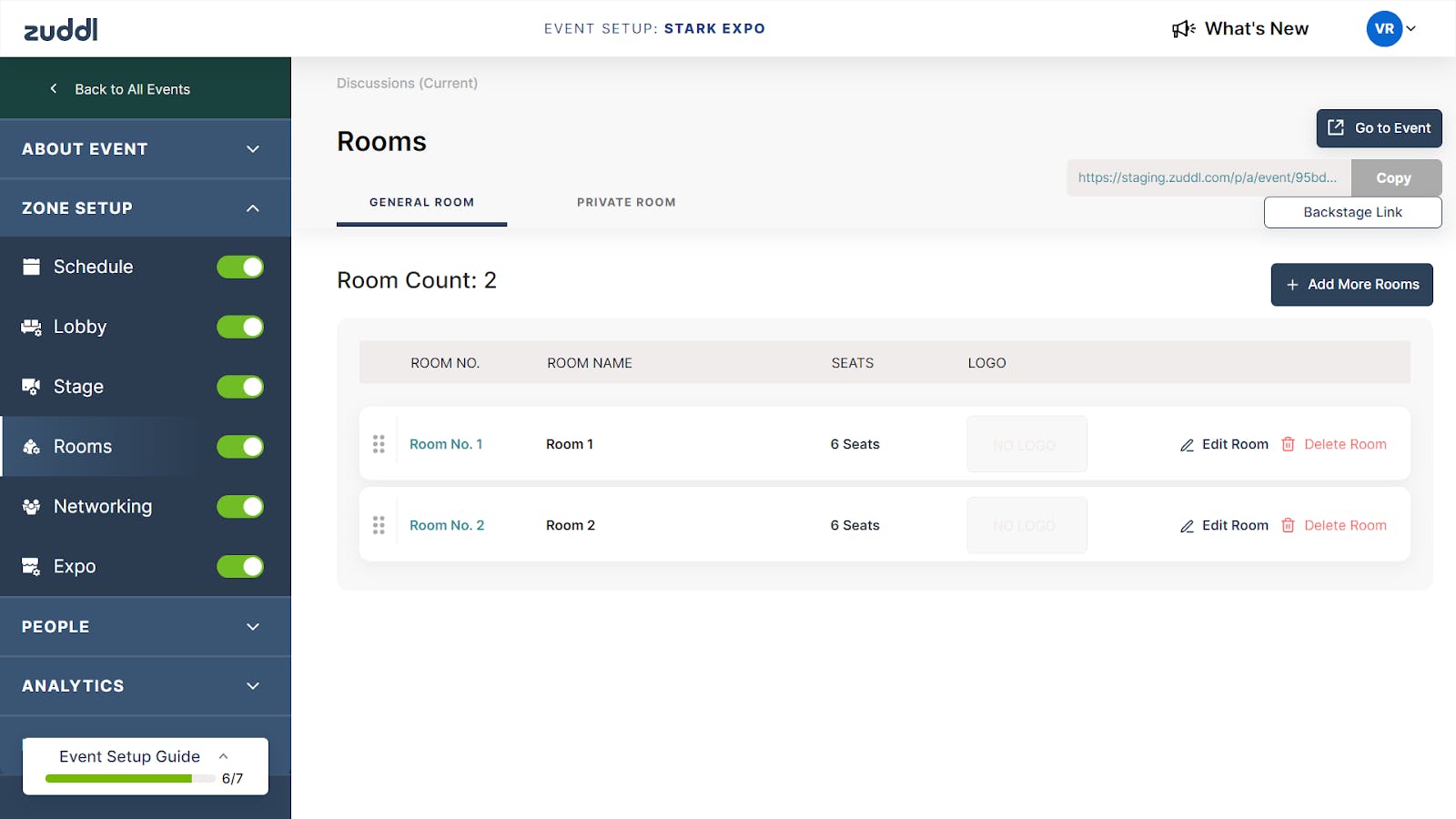Disable the Schedule zone toggle
Viewport: 1456px width, 819px height.
point(240,267)
